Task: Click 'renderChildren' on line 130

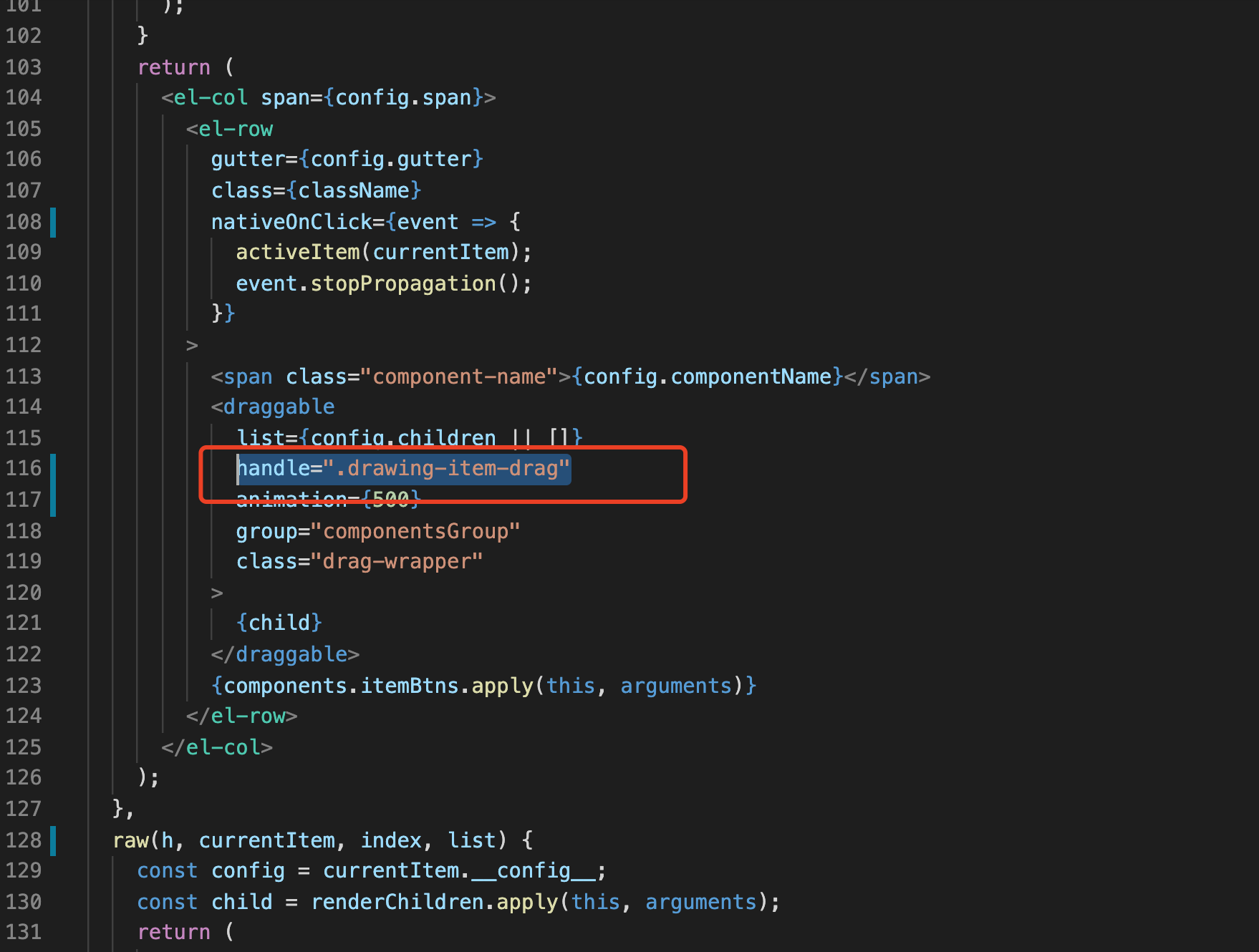Action: pyautogui.click(x=397, y=902)
